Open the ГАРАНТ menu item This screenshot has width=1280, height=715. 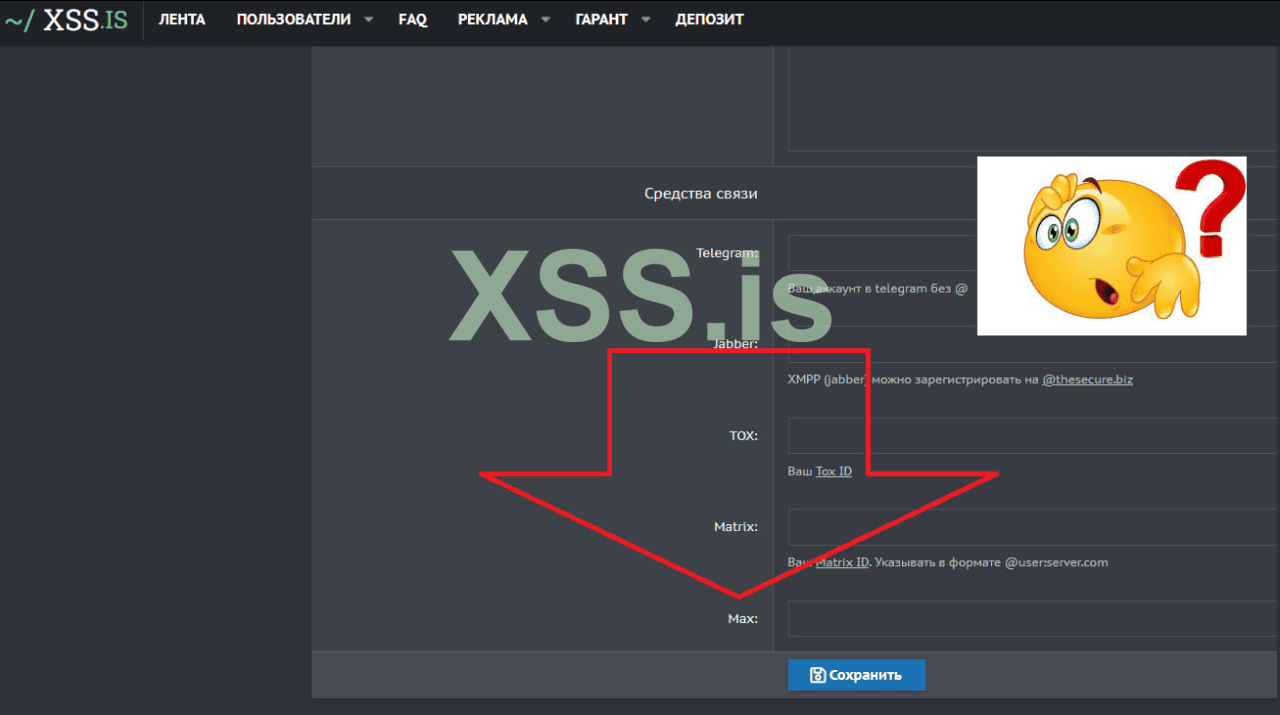[603, 20]
